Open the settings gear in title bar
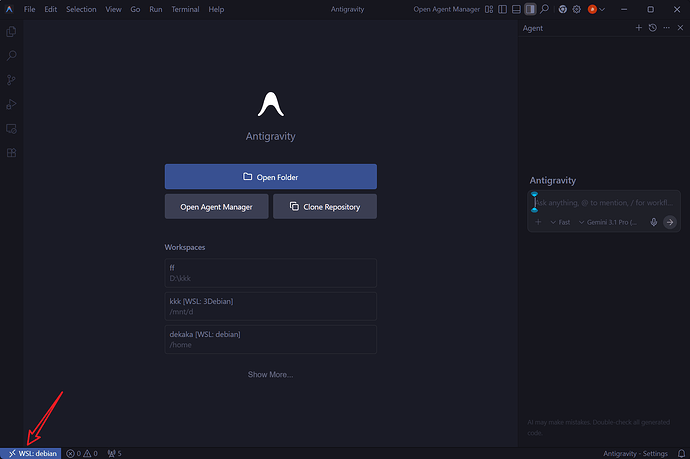The image size is (690, 459). pos(576,9)
